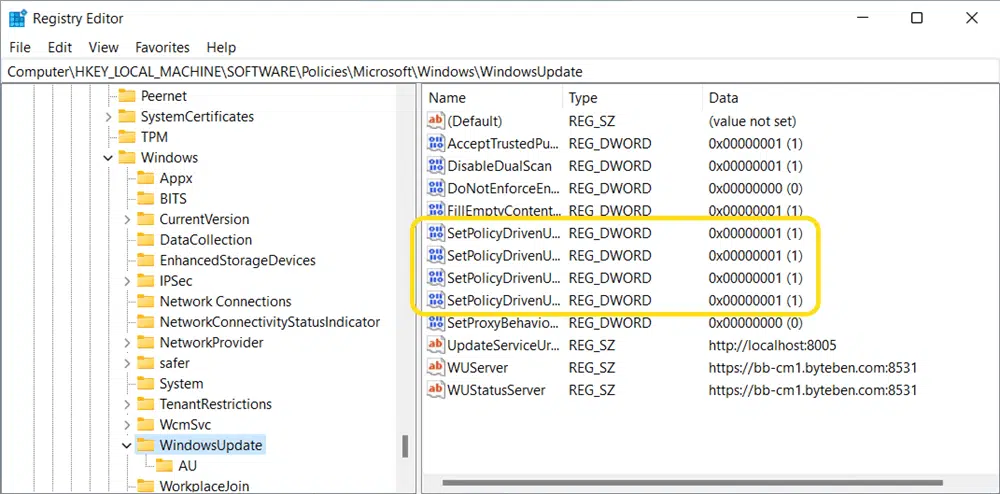Select the NetworkProvider folder icon
Viewport: 1000px width, 494px height.
tap(146, 342)
